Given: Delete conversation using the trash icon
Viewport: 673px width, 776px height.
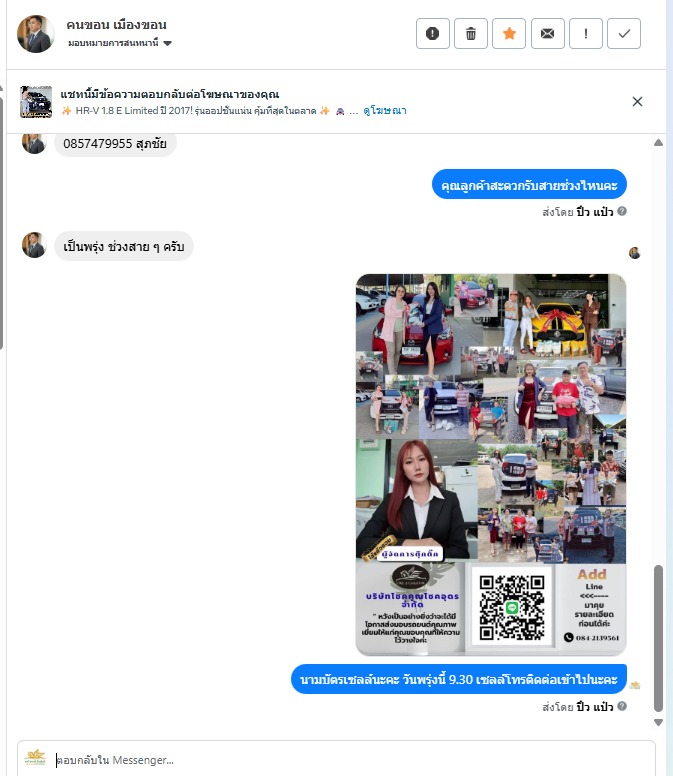Looking at the screenshot, I should [x=471, y=34].
